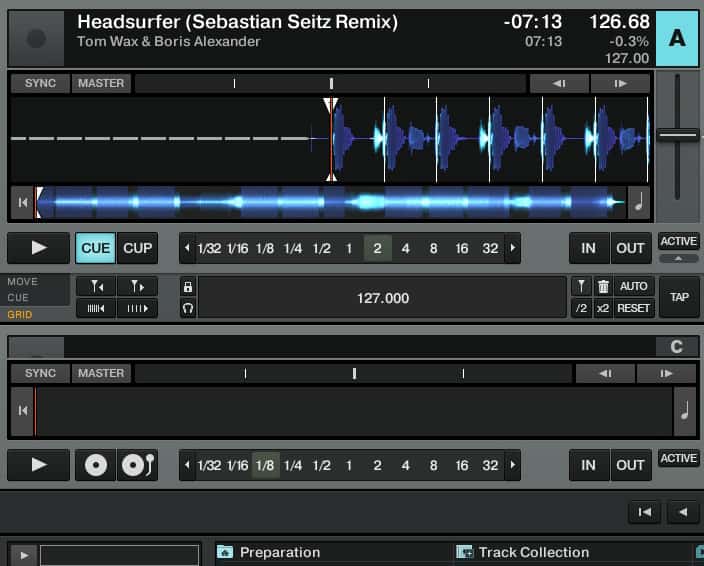
Task: Show larger loop sizes on Deck C
Action: point(513,465)
